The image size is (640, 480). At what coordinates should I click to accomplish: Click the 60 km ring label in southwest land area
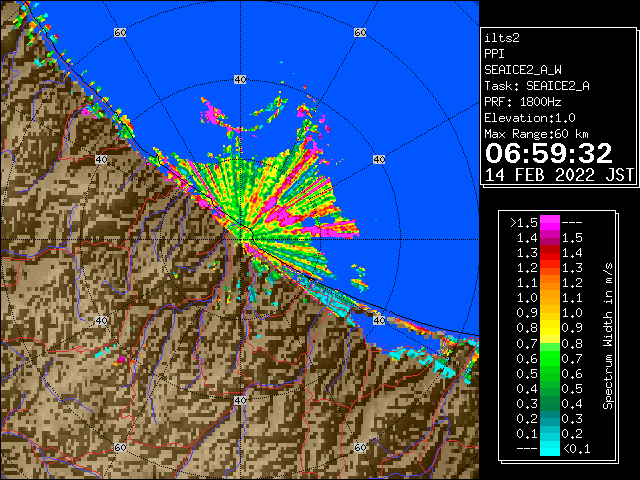120,447
